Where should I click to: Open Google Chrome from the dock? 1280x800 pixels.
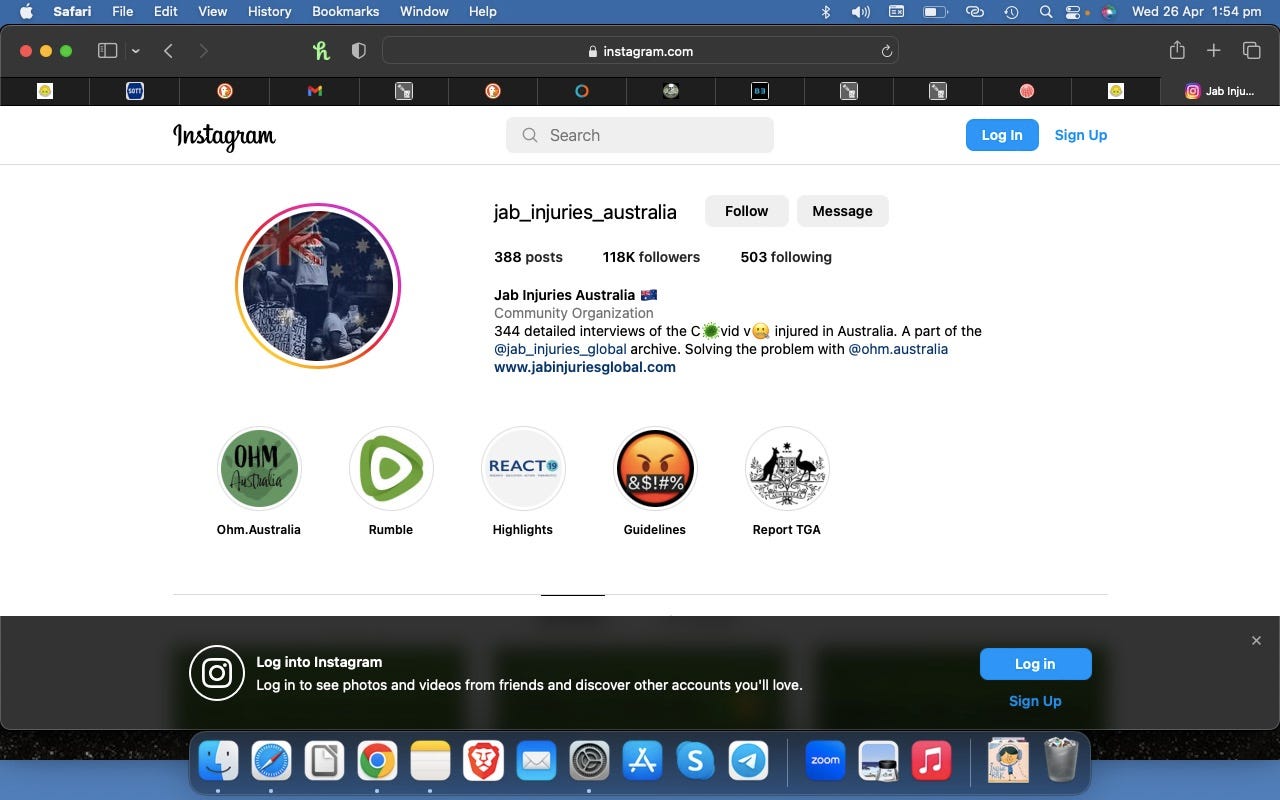click(x=377, y=762)
